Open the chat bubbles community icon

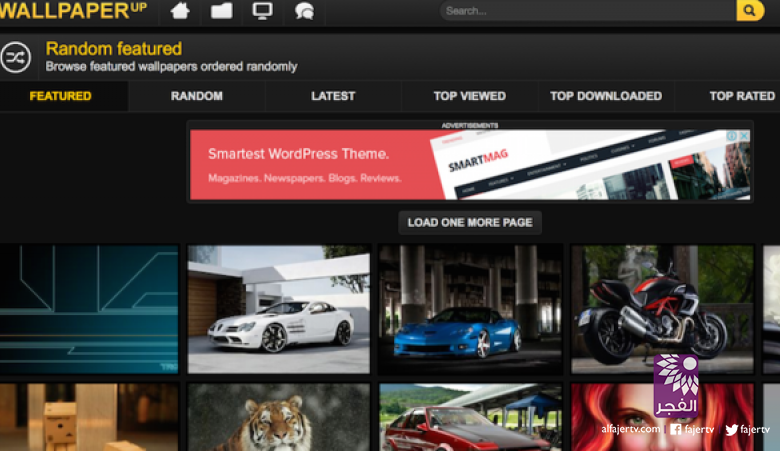point(304,11)
